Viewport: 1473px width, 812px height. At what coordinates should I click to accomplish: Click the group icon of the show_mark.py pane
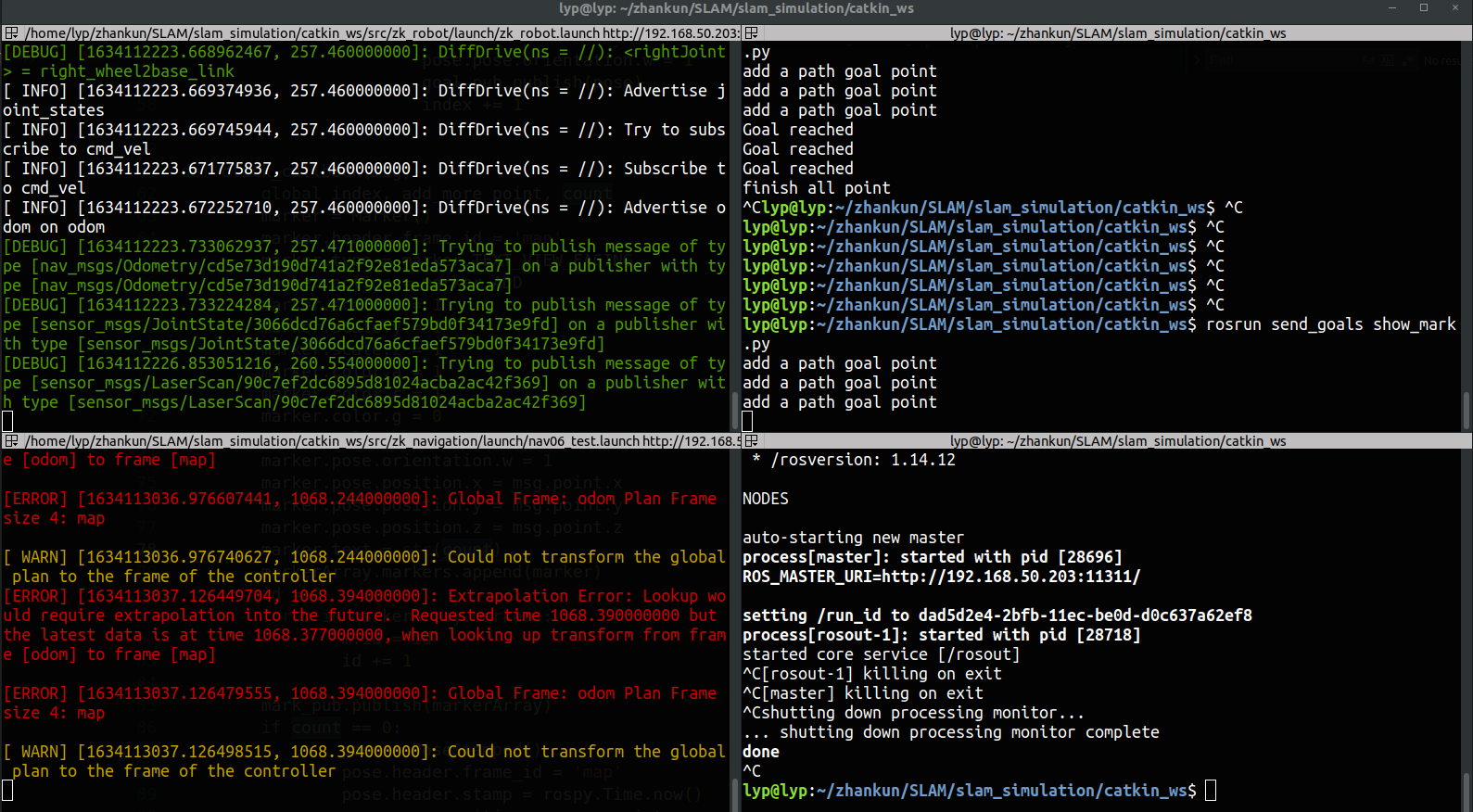click(752, 32)
